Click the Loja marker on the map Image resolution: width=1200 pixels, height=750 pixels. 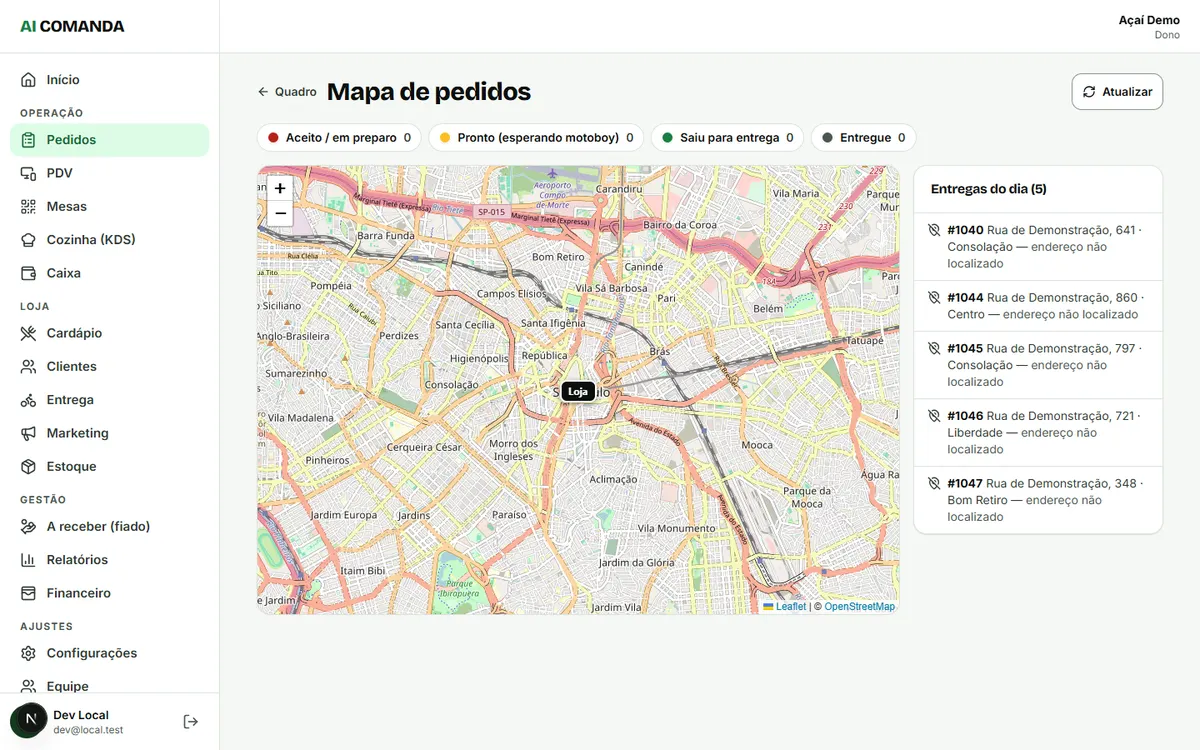578,391
